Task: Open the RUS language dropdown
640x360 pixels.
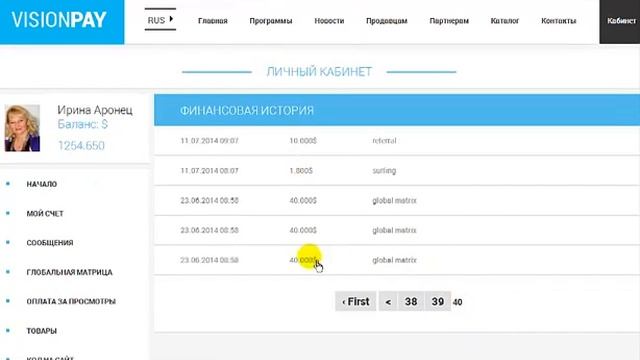Action: [x=160, y=20]
